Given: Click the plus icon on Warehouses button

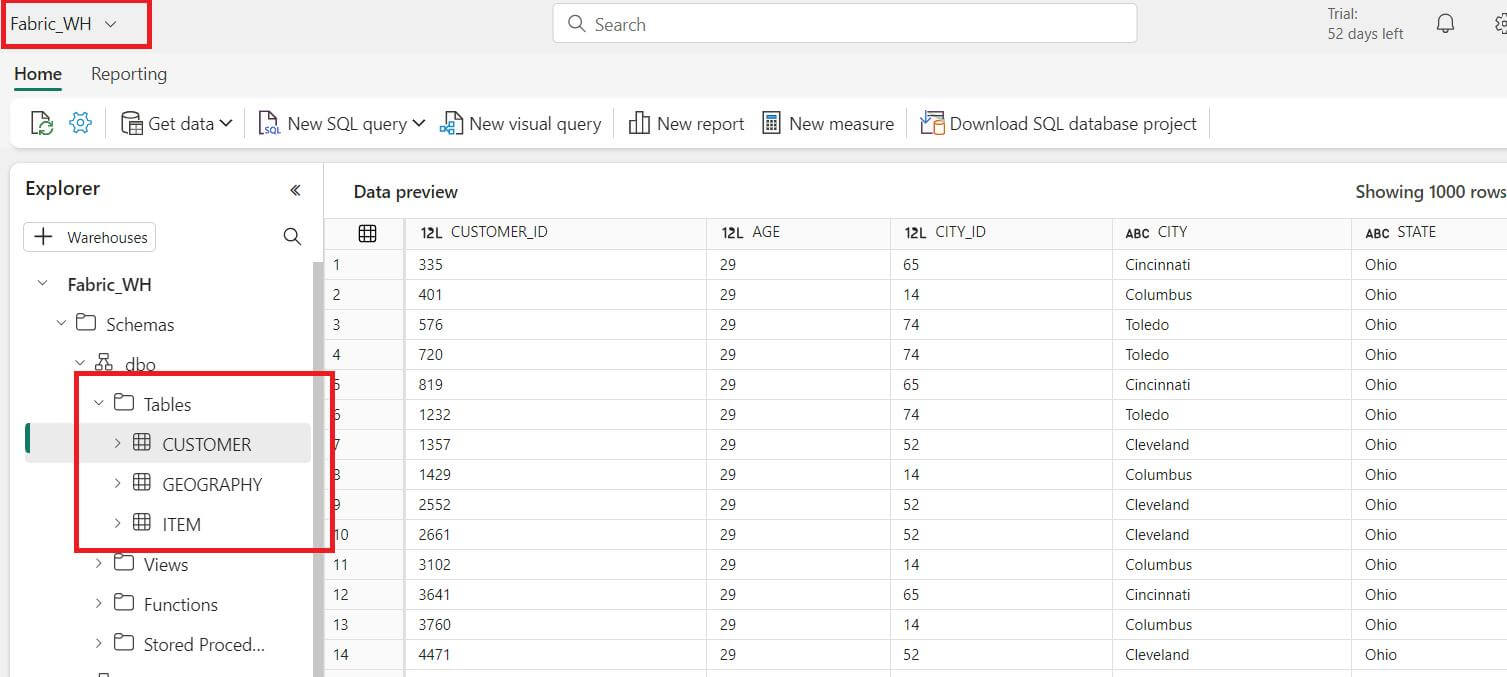Looking at the screenshot, I should [43, 237].
